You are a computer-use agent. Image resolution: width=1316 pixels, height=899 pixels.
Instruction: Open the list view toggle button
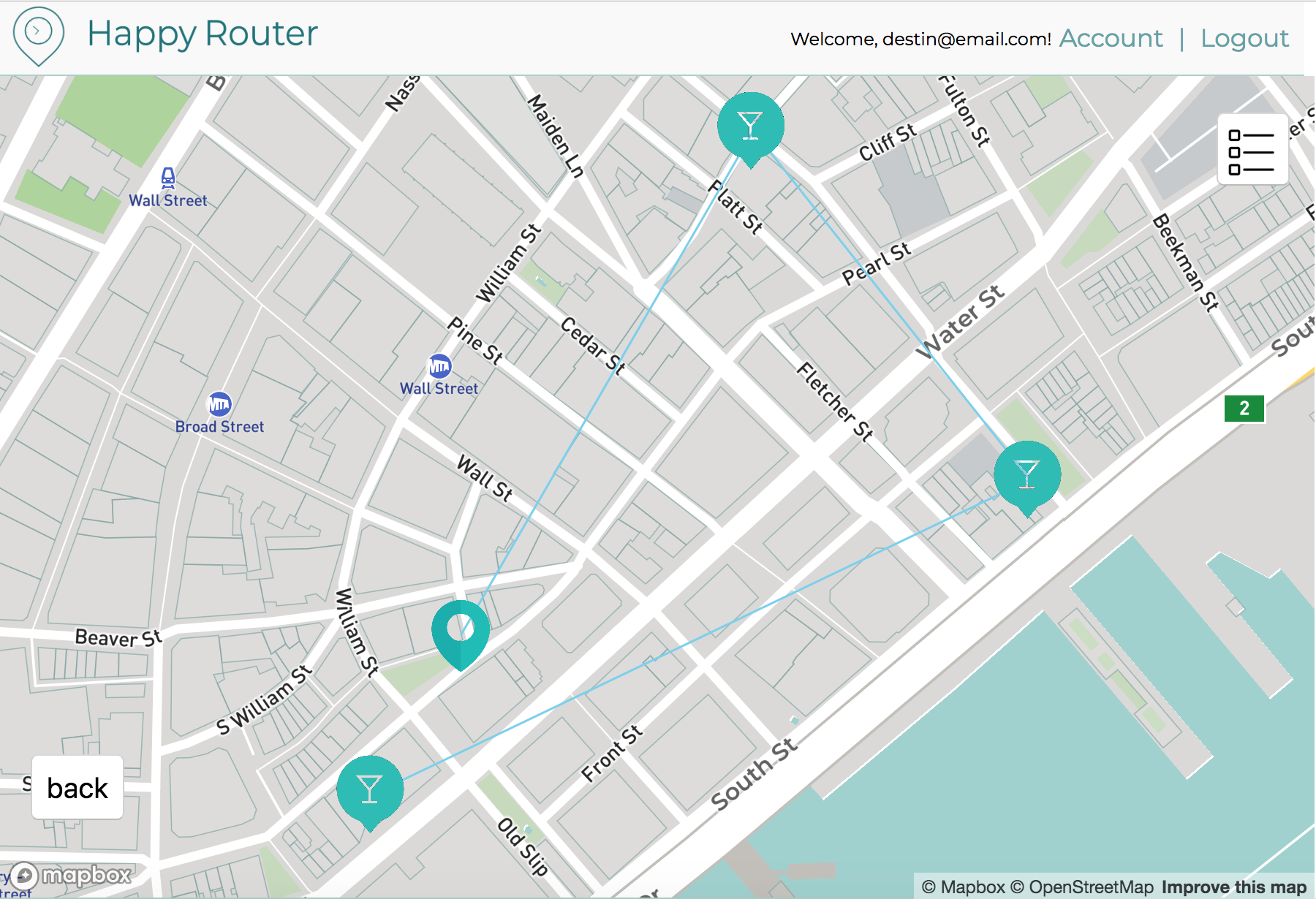coord(1252,149)
